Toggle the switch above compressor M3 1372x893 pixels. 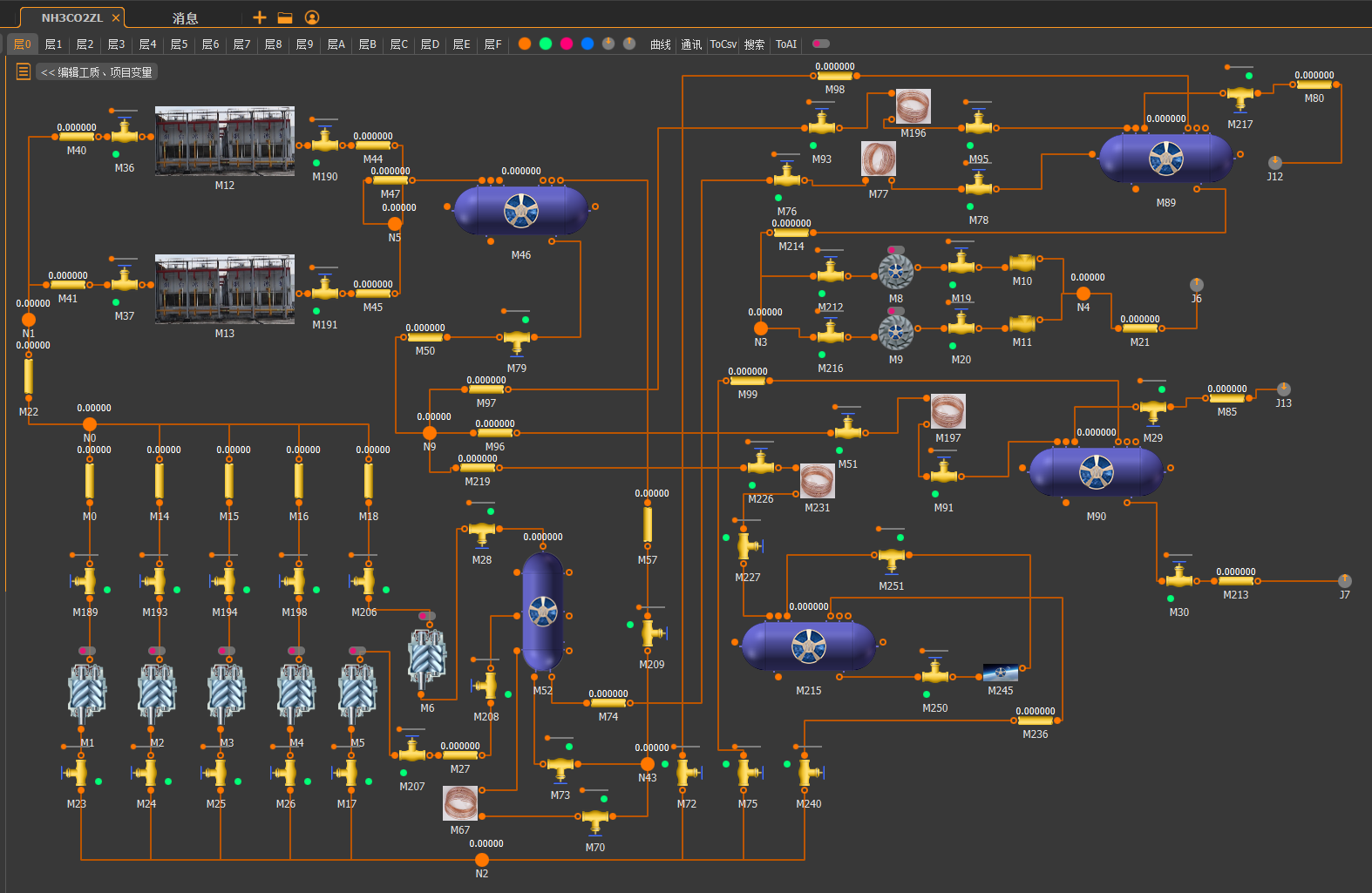227,651
